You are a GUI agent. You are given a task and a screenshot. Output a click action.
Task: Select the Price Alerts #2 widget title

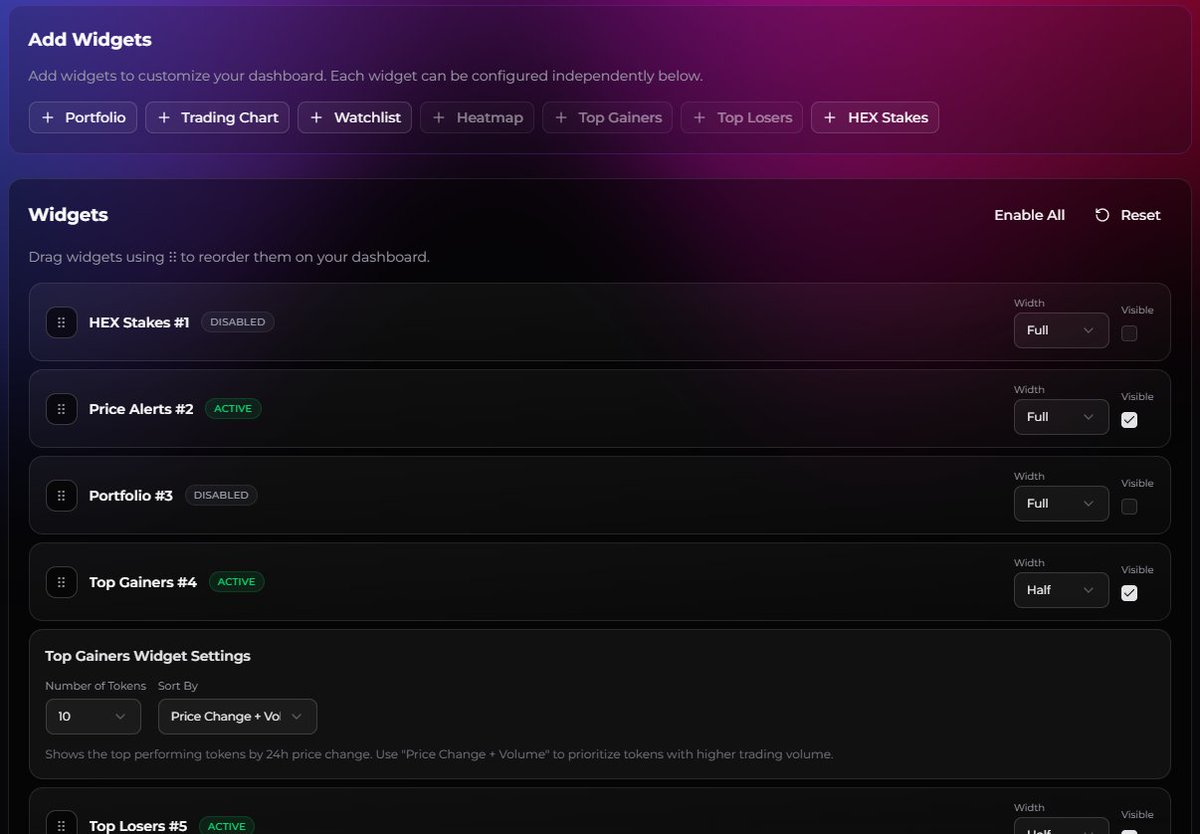click(141, 409)
